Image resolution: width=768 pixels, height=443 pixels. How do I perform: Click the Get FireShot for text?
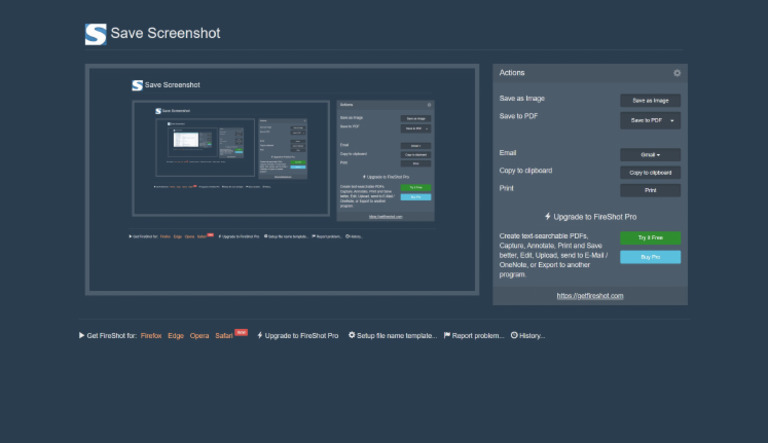click(111, 336)
